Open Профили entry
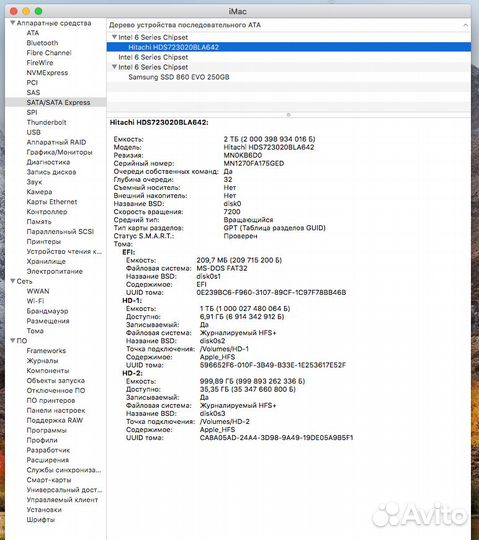 tap(42, 440)
